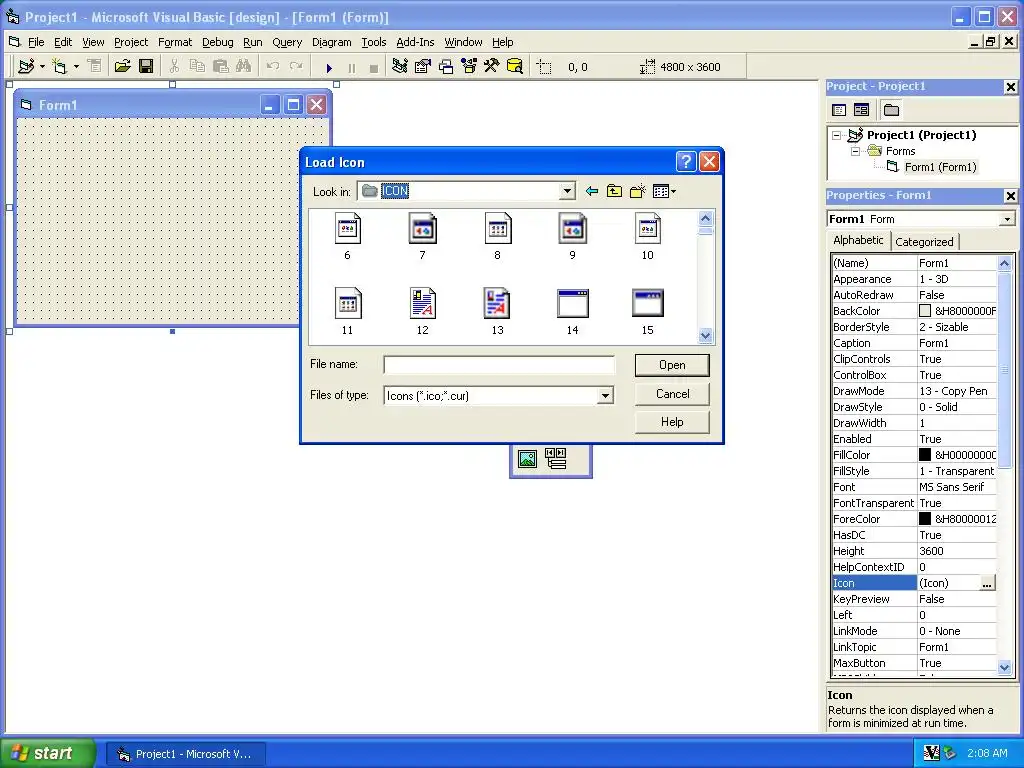The height and width of the screenshot is (768, 1024).
Task: Close the Properties panel
Action: [1010, 195]
